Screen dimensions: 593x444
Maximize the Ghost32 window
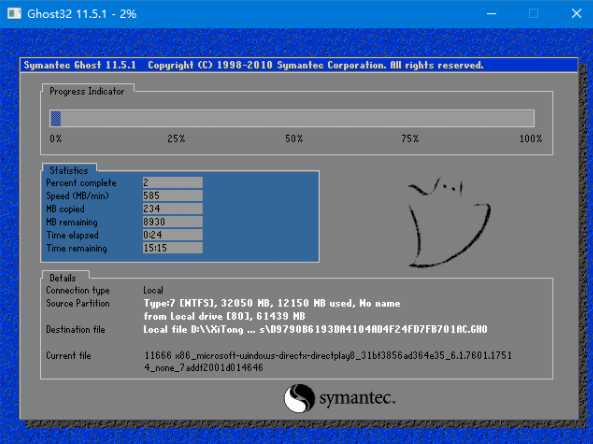(x=534, y=14)
